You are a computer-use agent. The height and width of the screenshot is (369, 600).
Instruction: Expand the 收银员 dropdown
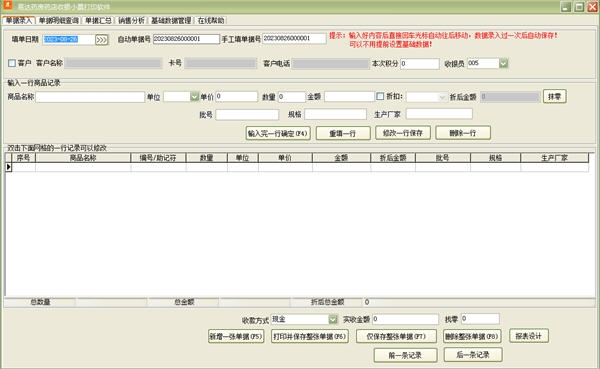504,63
